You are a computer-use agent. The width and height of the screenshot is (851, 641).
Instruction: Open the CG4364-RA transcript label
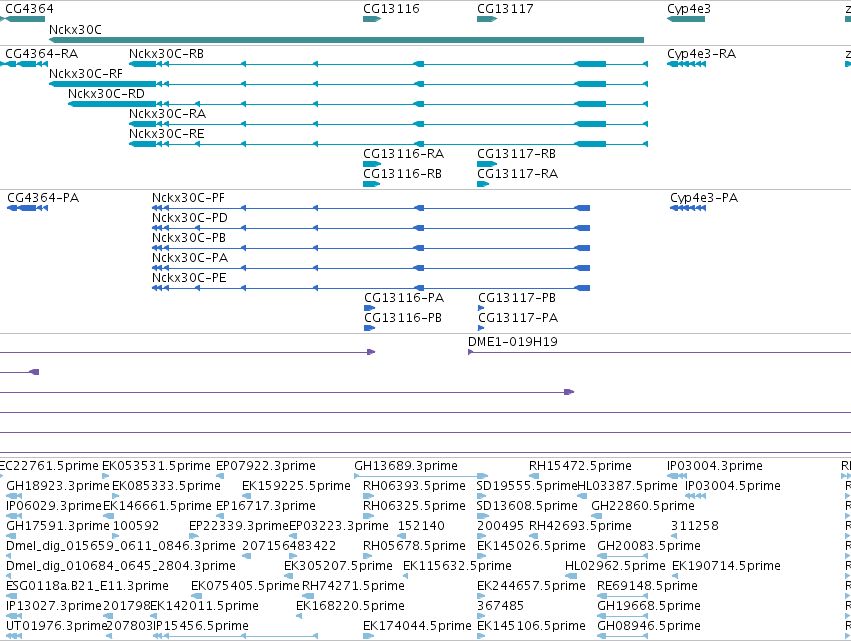click(42, 54)
